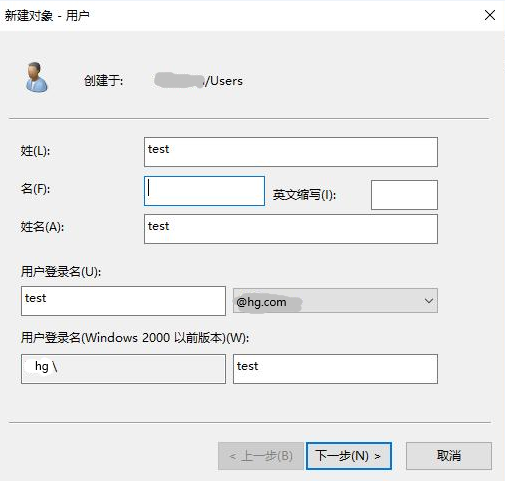505x481 pixels.
Task: Click the 姓(L) label
Action: 35,151
